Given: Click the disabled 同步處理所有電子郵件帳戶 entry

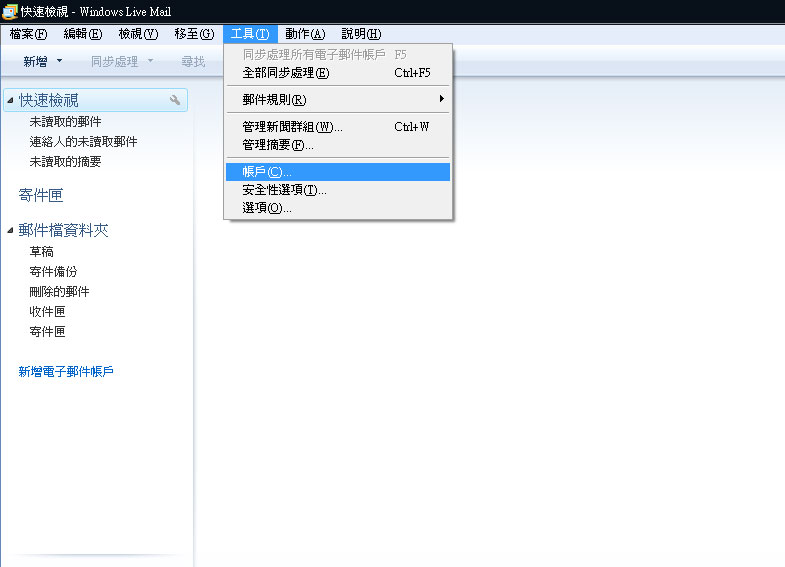Looking at the screenshot, I should point(338,55).
